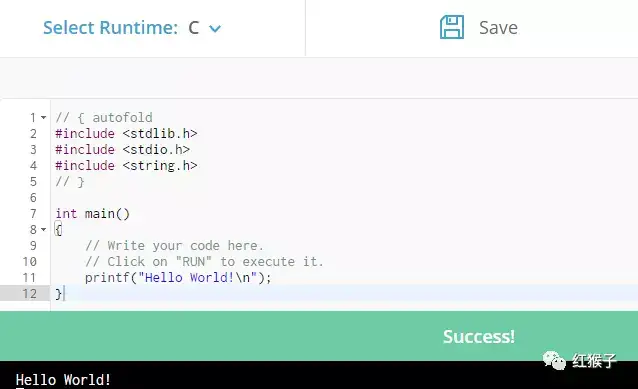Click the "Click on RUN" comment line
Image resolution: width=638 pixels, height=389 pixels.
pyautogui.click(x=204, y=262)
